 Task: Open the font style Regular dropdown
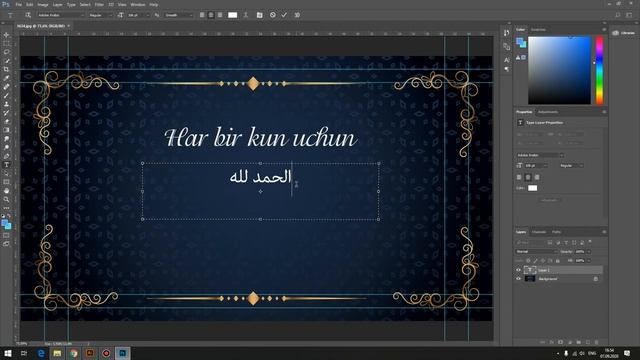click(100, 15)
